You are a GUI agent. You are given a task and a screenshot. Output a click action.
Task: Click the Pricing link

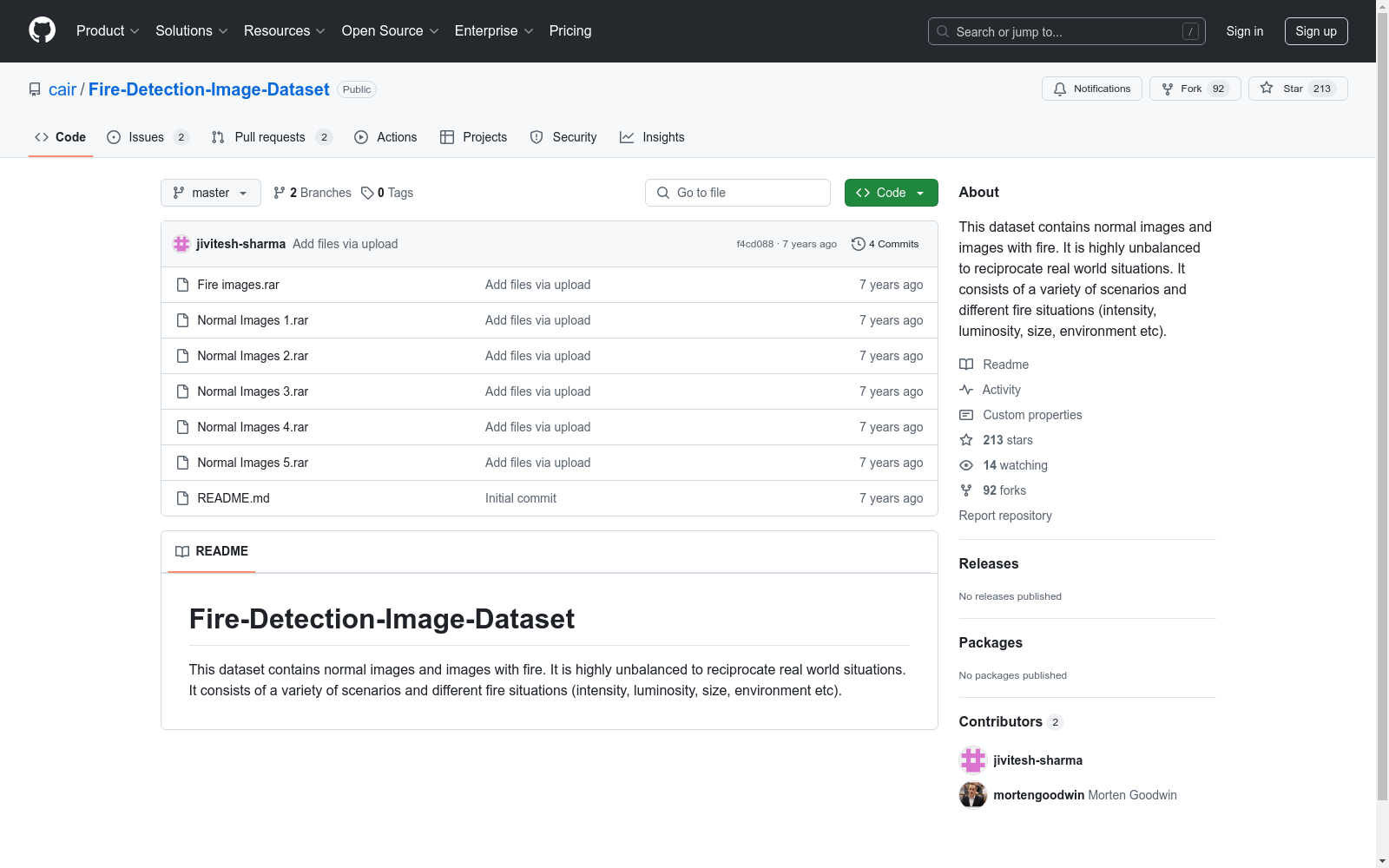(570, 31)
